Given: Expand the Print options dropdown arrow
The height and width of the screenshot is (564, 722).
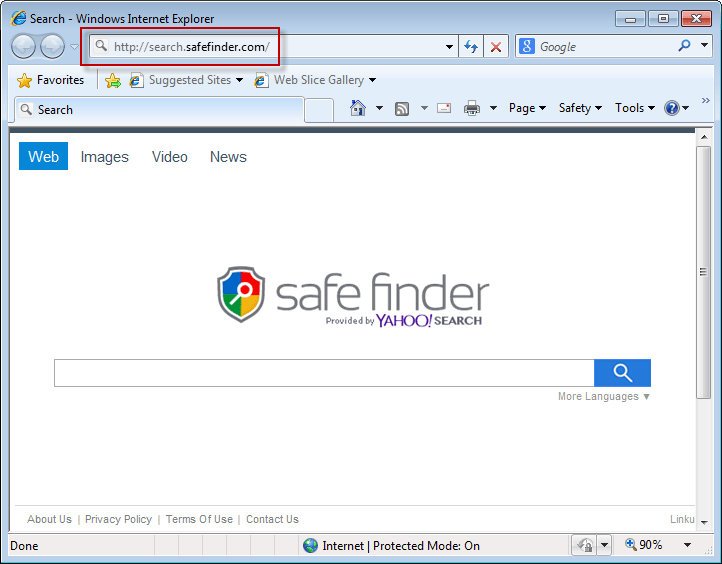Looking at the screenshot, I should [x=493, y=108].
